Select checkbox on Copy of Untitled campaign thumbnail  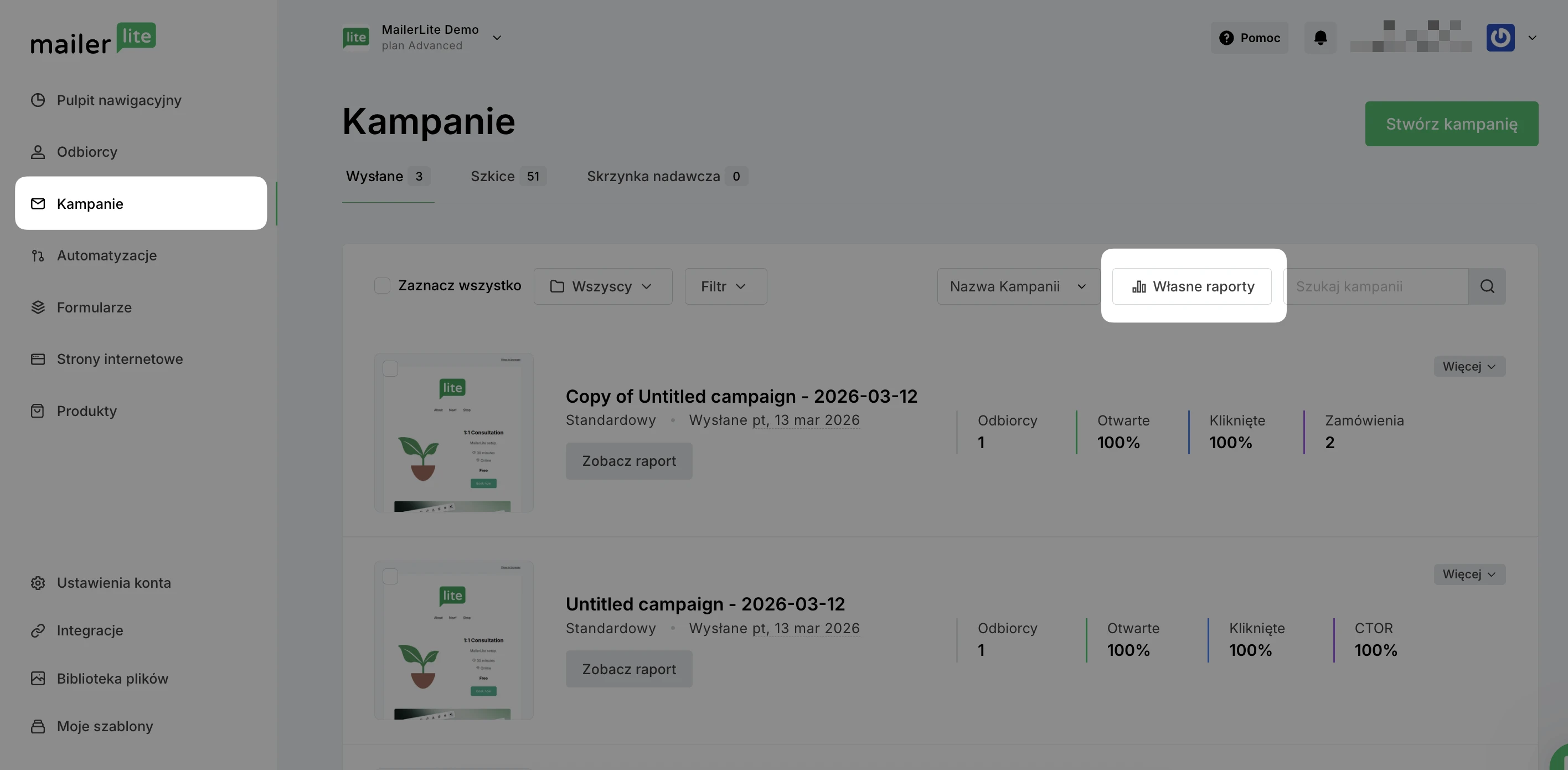tap(390, 368)
